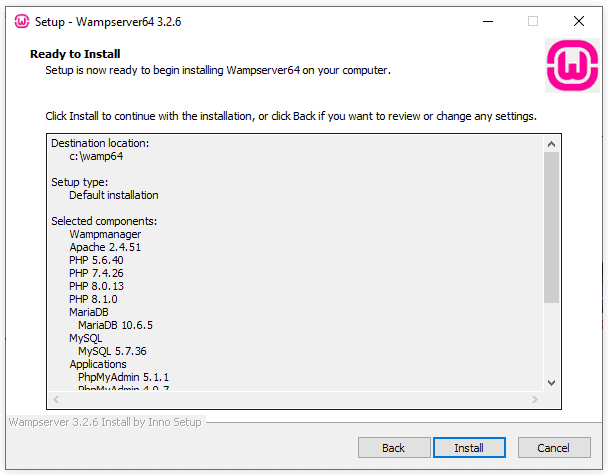Viewport: 608px width, 475px height.
Task: Click the horizontal scrollbar right arrow
Action: point(535,400)
